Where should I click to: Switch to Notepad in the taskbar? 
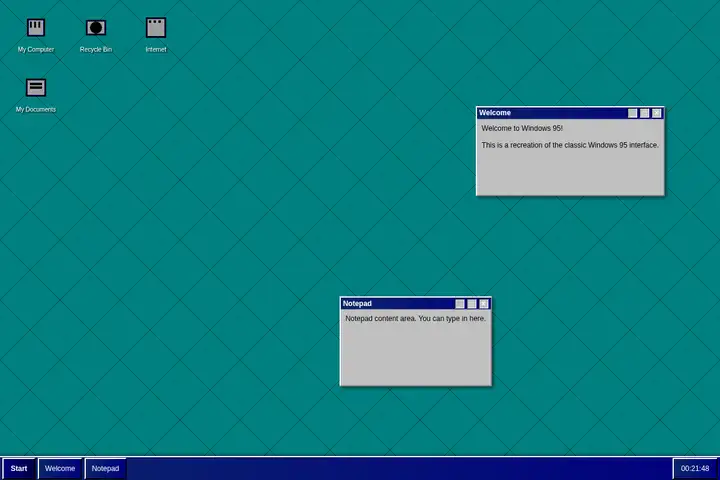(105, 469)
